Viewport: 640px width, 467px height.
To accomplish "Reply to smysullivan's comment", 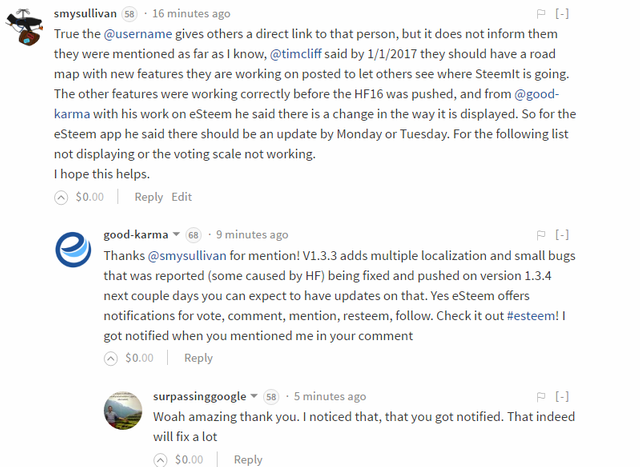I will [149, 197].
